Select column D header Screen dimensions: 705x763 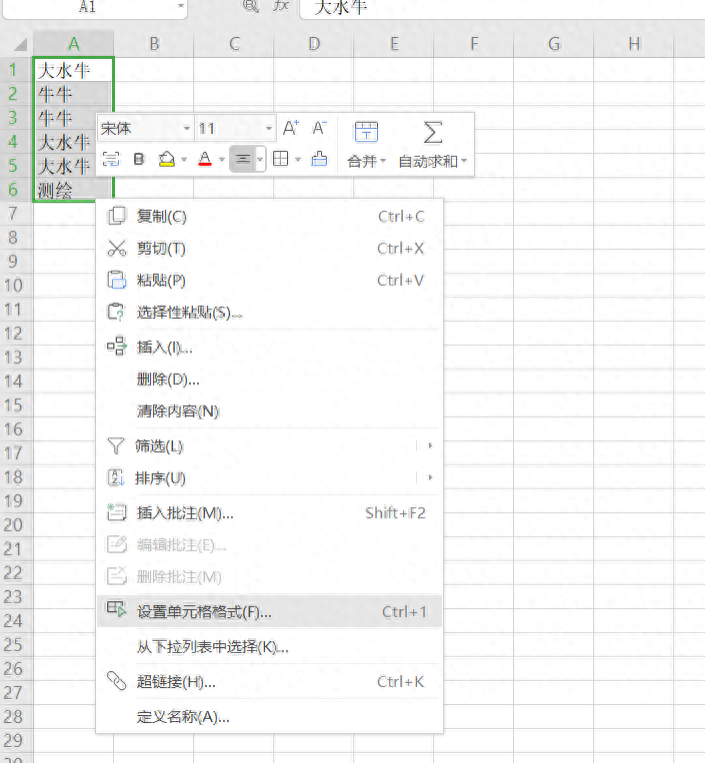coord(314,44)
